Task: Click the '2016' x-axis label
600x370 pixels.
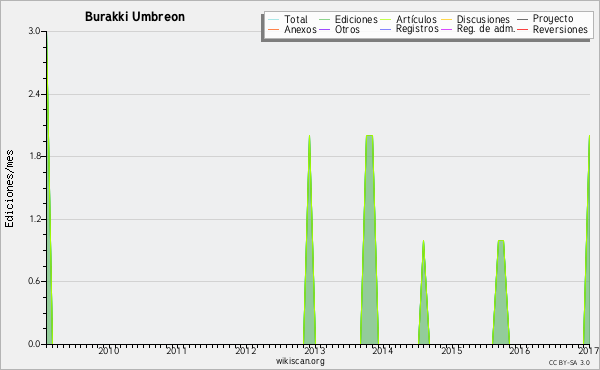Action: pos(520,350)
